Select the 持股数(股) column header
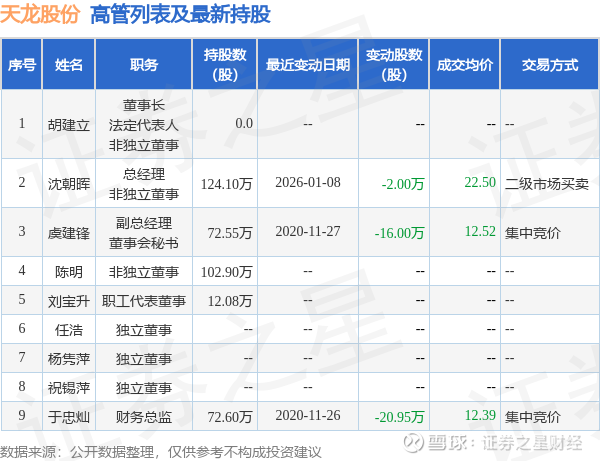 [225, 64]
